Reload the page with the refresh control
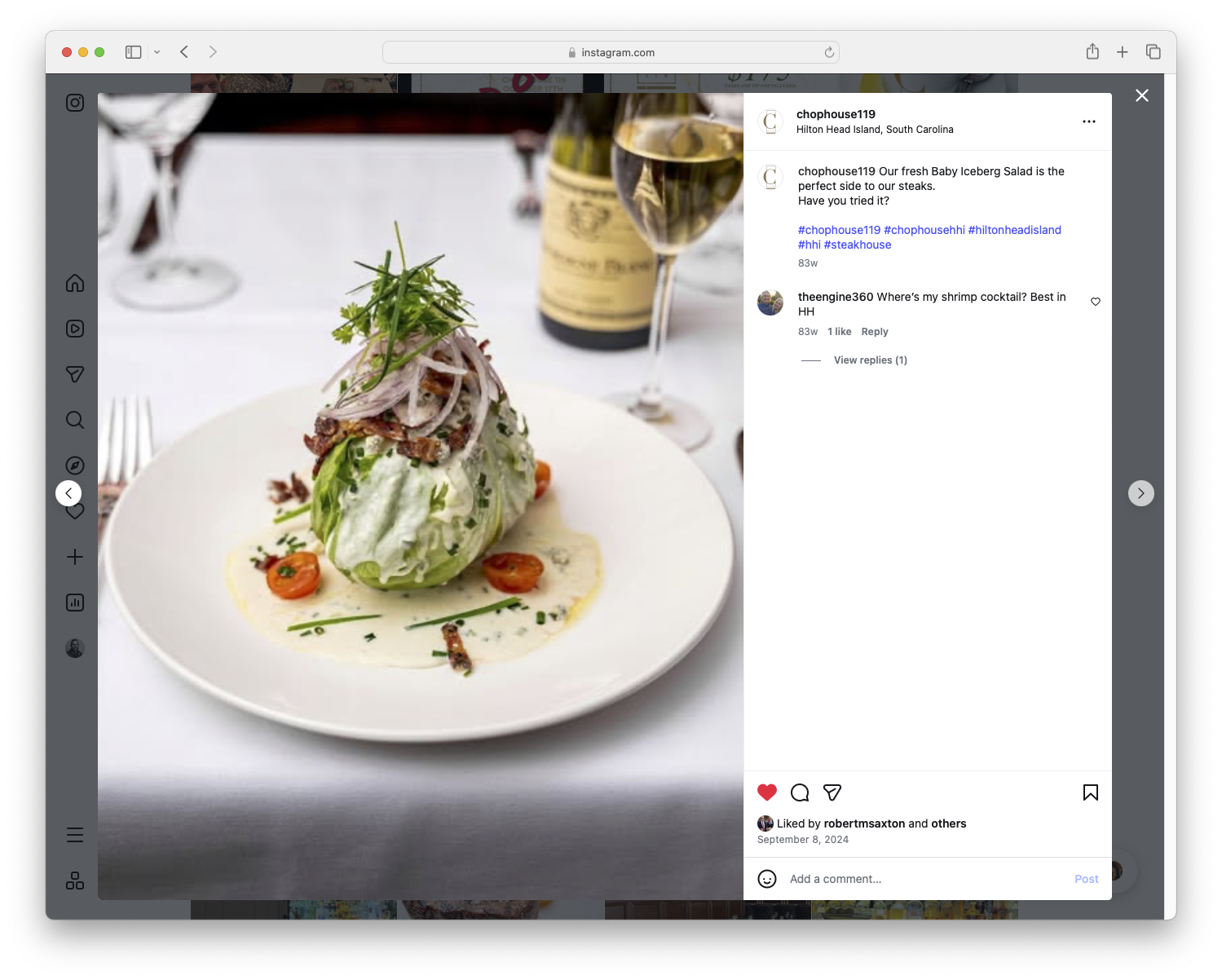Screen dimensions: 1222x980 (x=828, y=51)
